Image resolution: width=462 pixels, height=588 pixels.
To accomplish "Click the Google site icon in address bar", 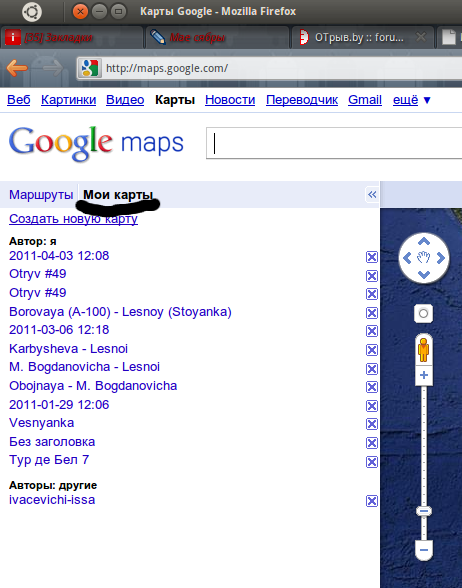I will [x=89, y=68].
